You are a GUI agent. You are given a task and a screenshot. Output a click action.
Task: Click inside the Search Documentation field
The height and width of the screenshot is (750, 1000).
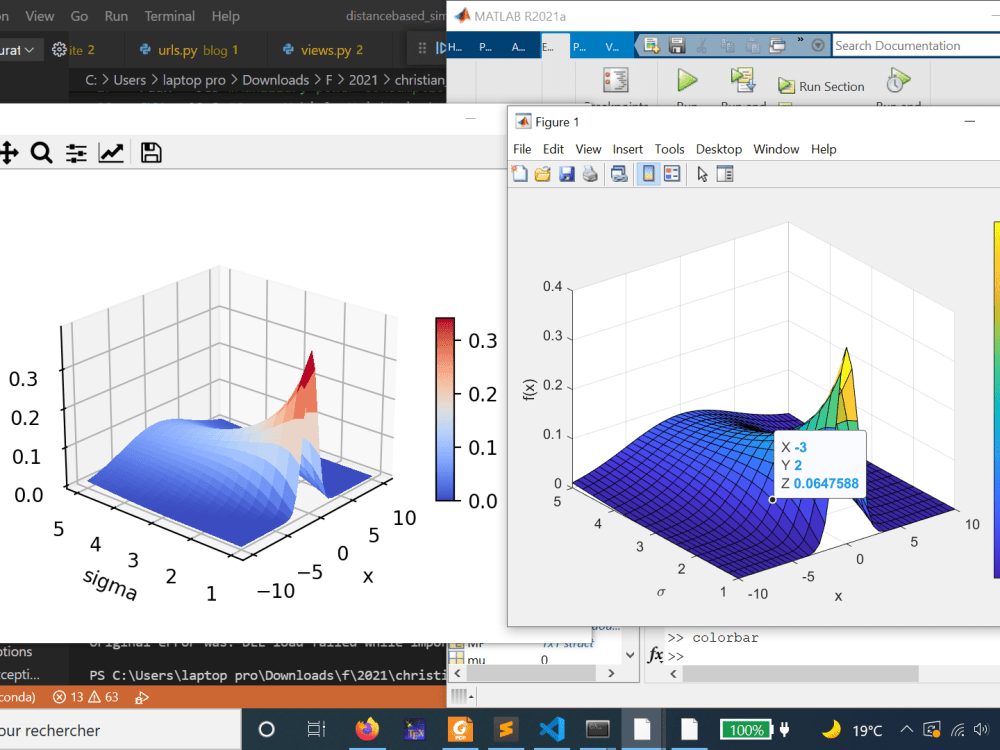(x=915, y=45)
